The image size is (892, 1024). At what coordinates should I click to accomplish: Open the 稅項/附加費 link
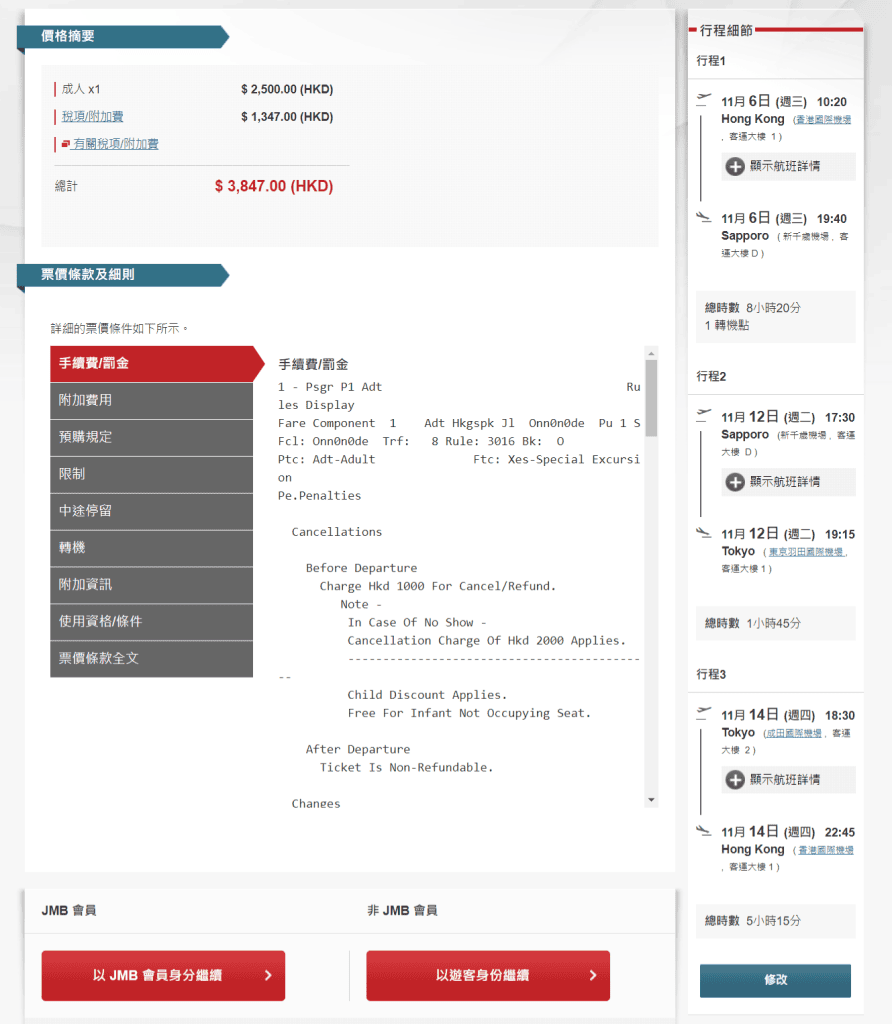click(92, 117)
